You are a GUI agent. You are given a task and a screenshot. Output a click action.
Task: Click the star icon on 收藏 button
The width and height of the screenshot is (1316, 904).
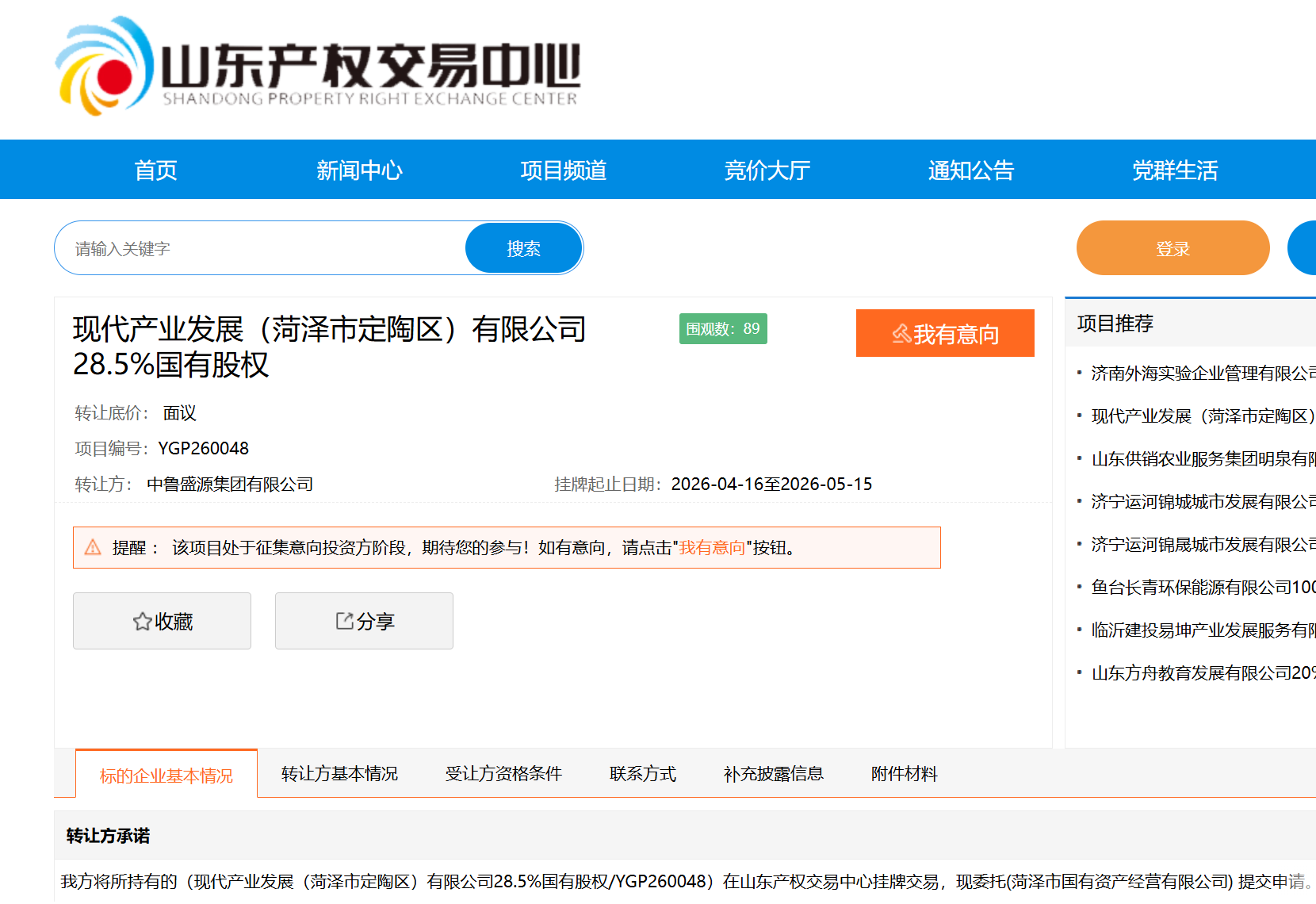click(x=142, y=622)
